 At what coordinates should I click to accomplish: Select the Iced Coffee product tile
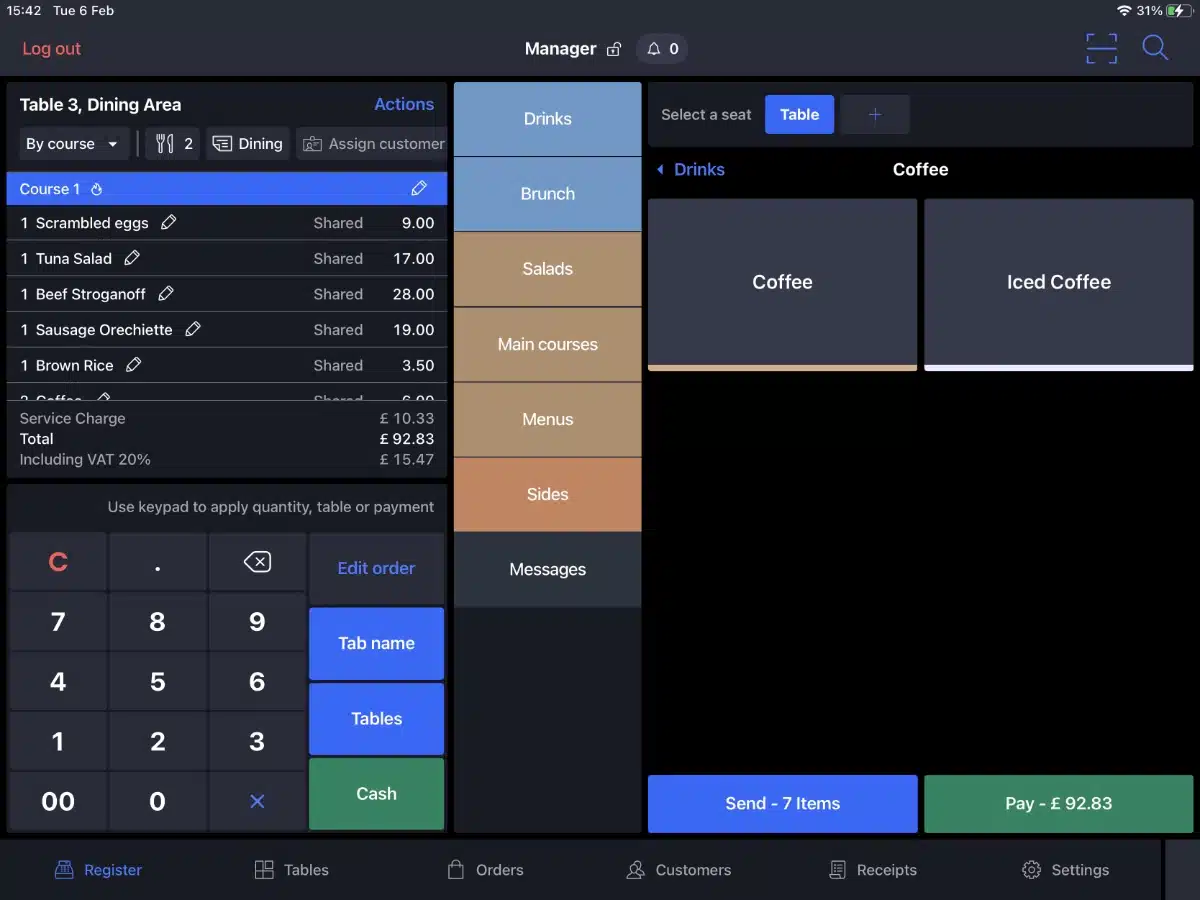(x=1058, y=282)
